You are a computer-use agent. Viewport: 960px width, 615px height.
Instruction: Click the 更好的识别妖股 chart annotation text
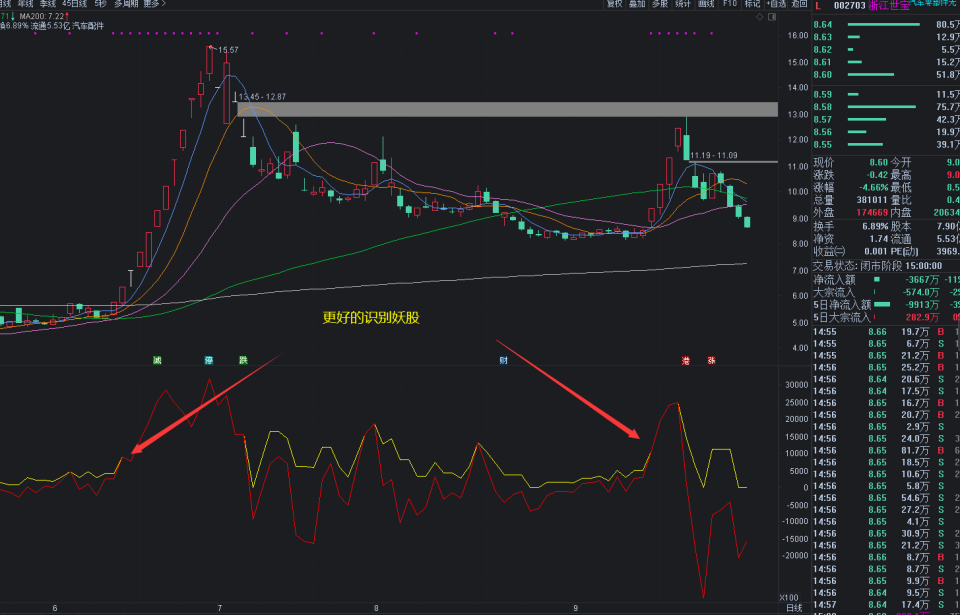371,318
